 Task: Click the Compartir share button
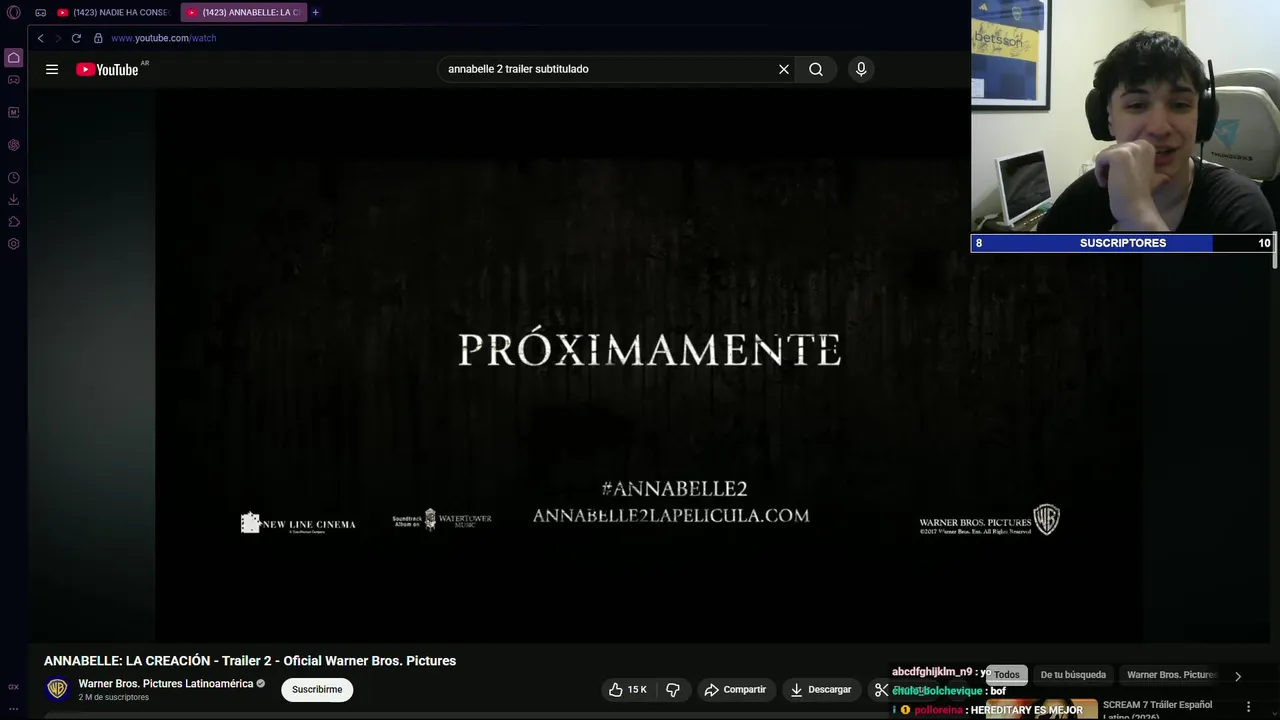pos(735,690)
